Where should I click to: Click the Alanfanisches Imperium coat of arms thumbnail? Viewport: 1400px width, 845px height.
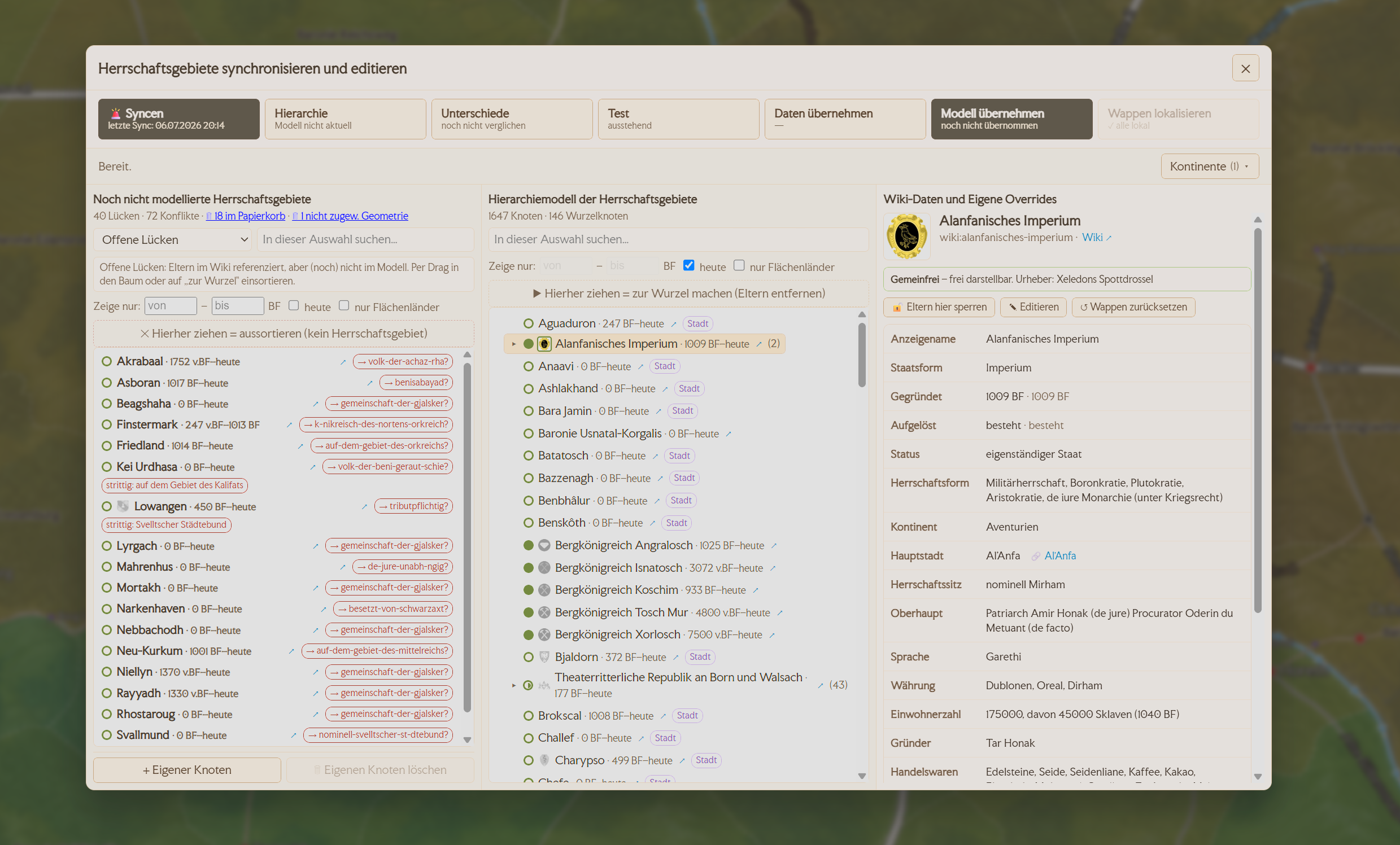(x=907, y=237)
